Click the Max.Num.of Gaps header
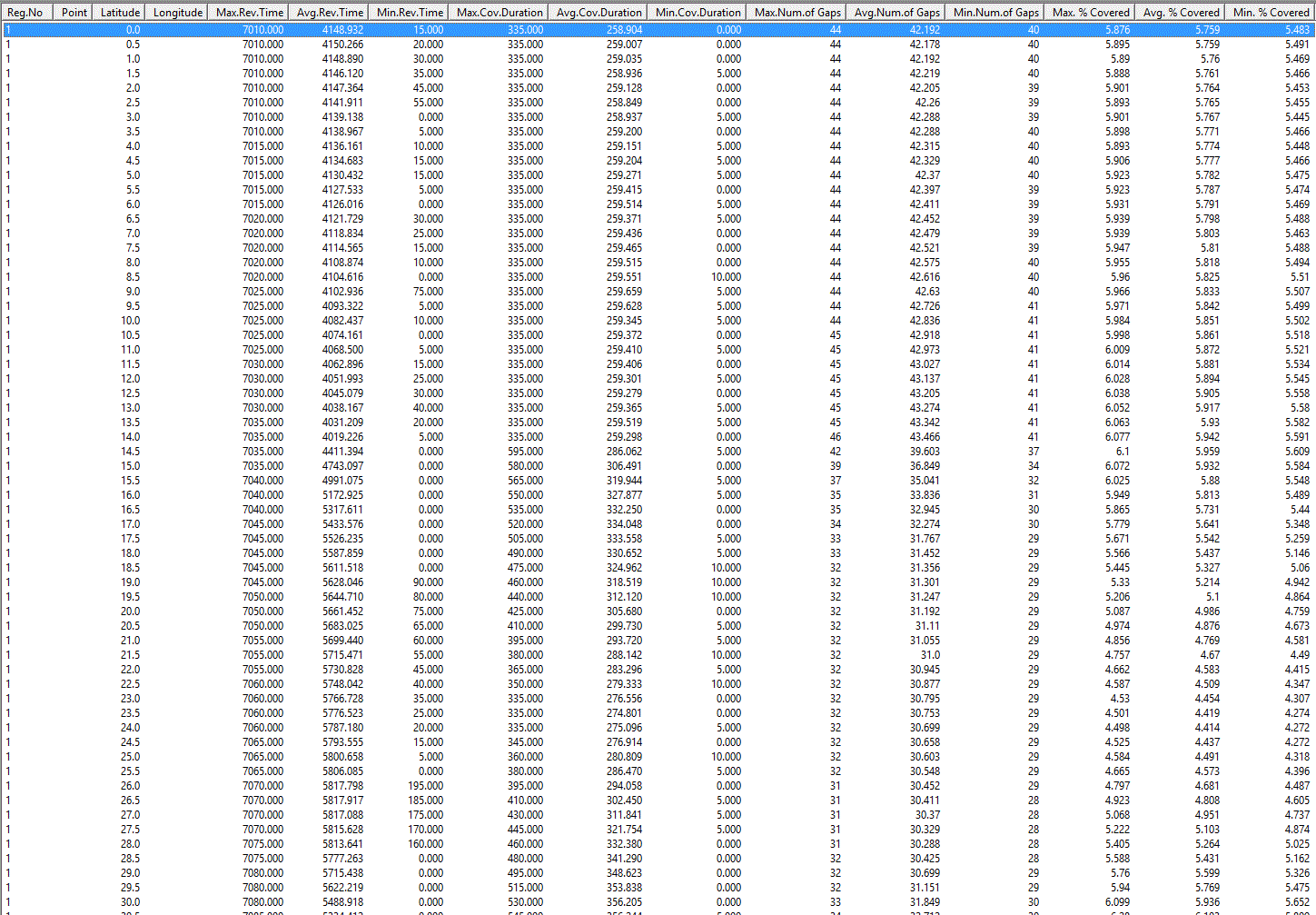 [798, 12]
